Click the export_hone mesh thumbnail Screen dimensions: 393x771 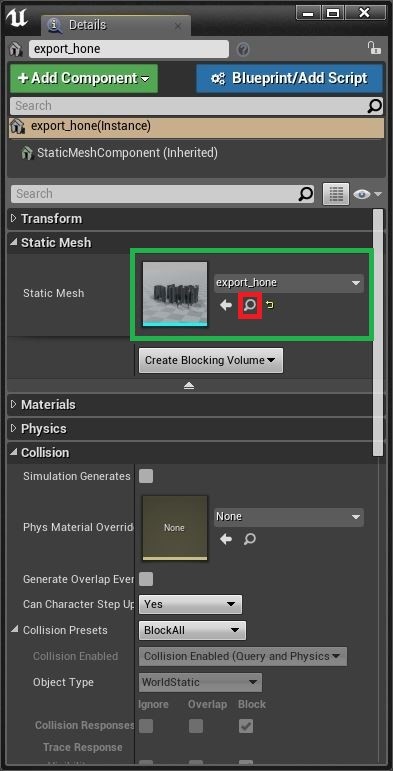(x=175, y=294)
